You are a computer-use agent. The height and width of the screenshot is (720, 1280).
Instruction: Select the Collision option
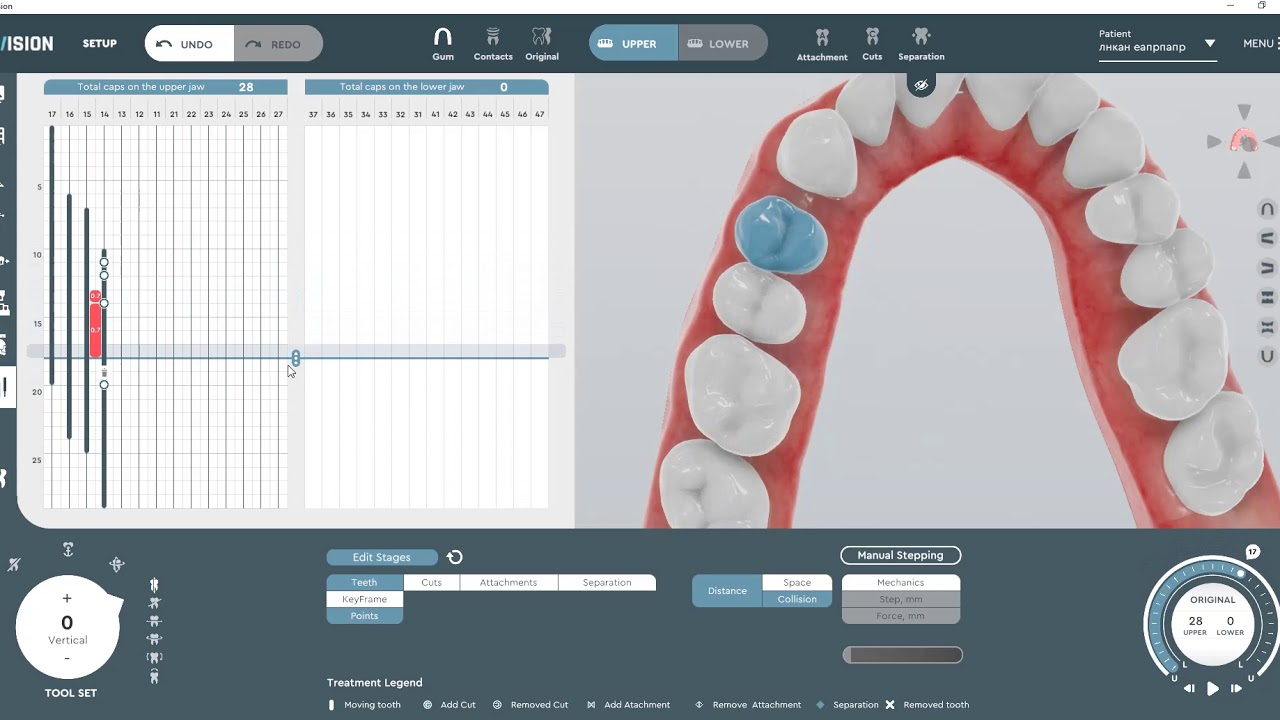(x=797, y=599)
